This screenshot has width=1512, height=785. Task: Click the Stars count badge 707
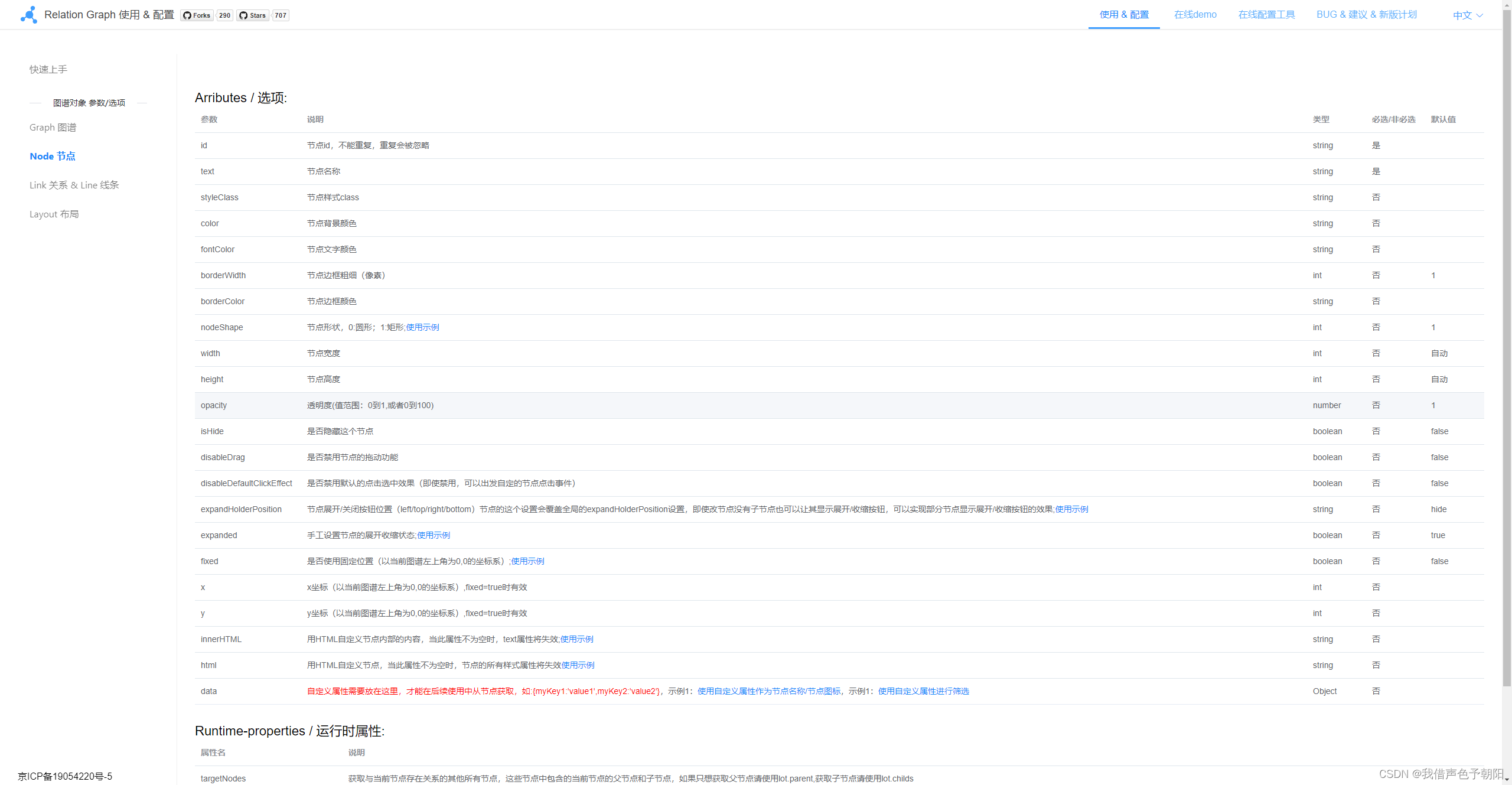point(280,15)
